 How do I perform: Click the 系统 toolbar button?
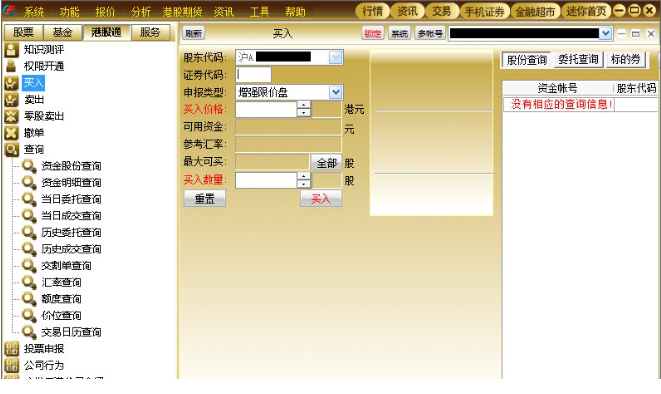click(400, 33)
